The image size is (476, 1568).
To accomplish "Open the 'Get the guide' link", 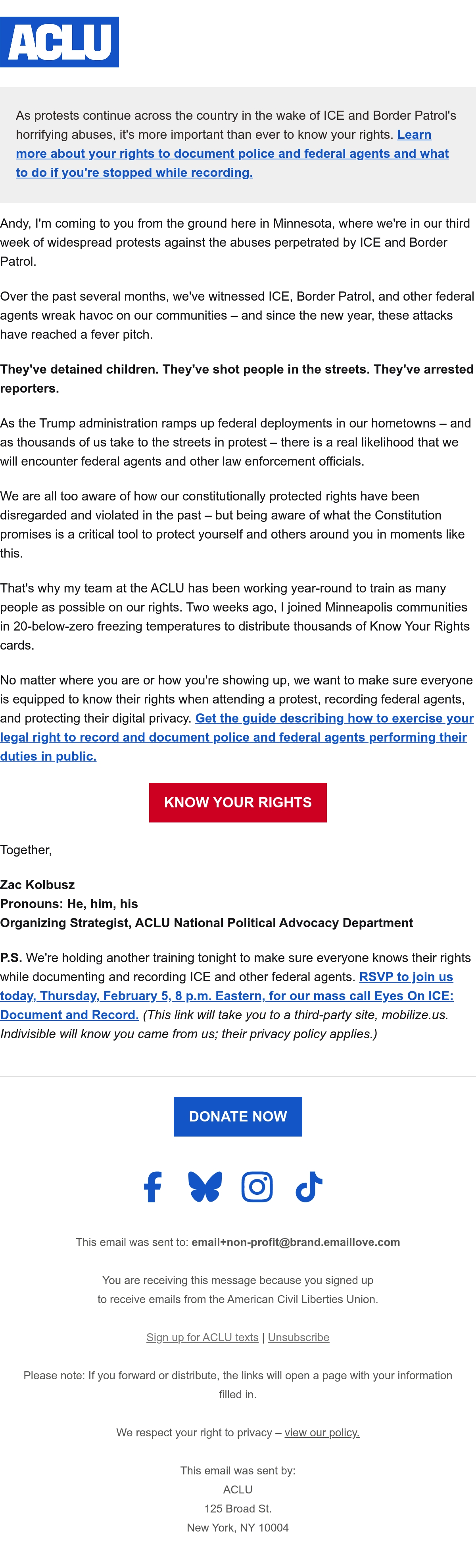I will (237, 737).
